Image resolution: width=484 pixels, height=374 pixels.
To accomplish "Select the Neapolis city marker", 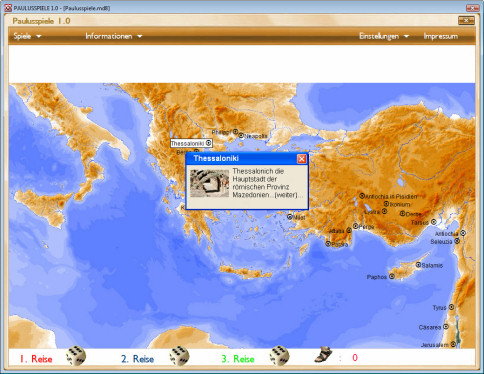I will [241, 136].
